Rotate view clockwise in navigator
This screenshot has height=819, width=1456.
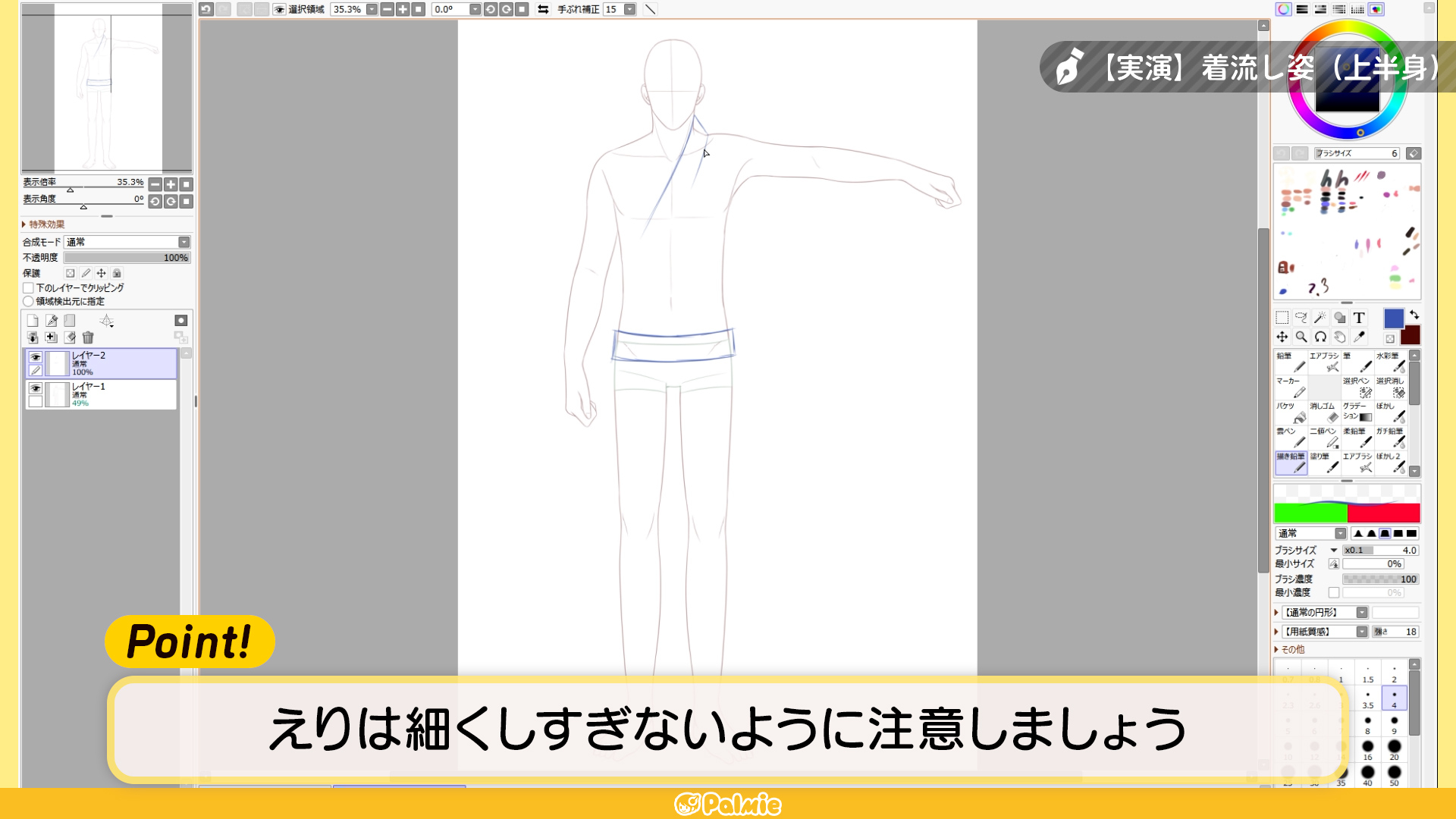(x=171, y=201)
